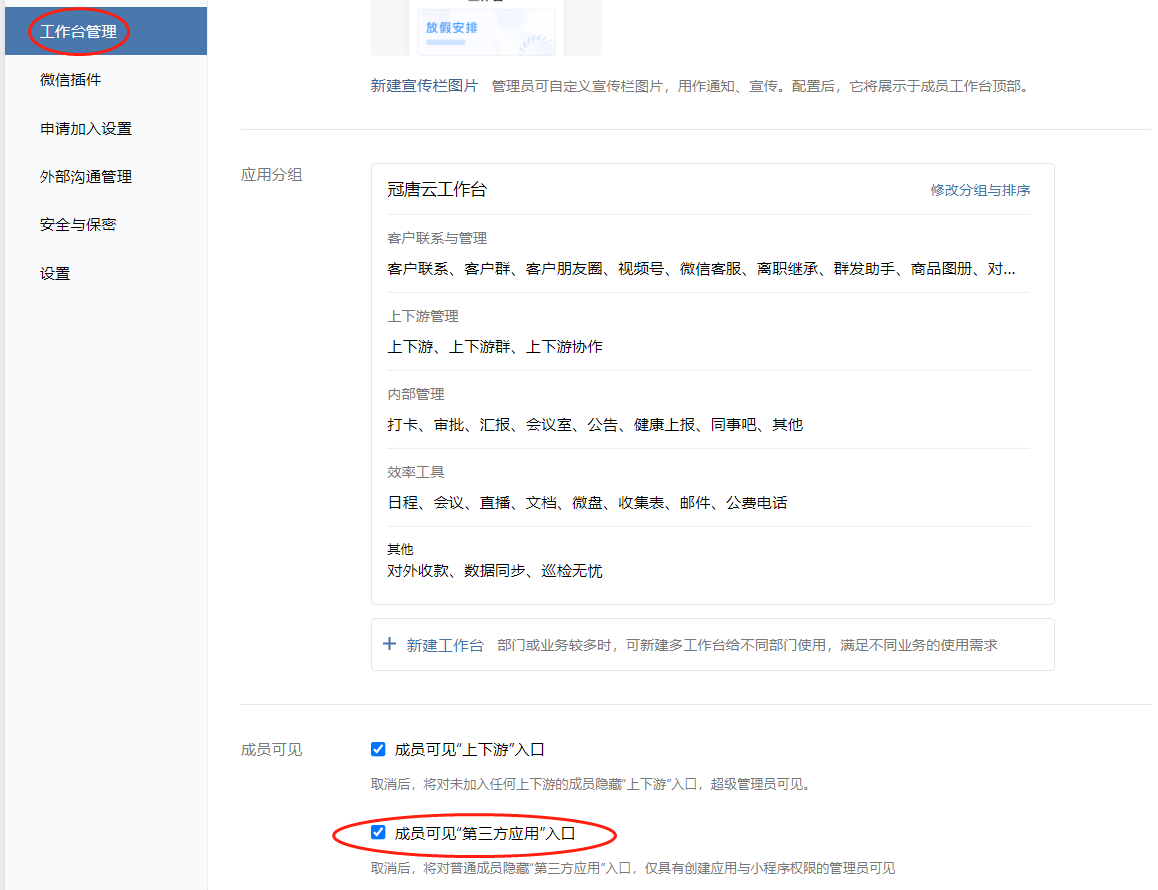Click the 内部管理 group heading
This screenshot has width=1158, height=890.
point(415,394)
